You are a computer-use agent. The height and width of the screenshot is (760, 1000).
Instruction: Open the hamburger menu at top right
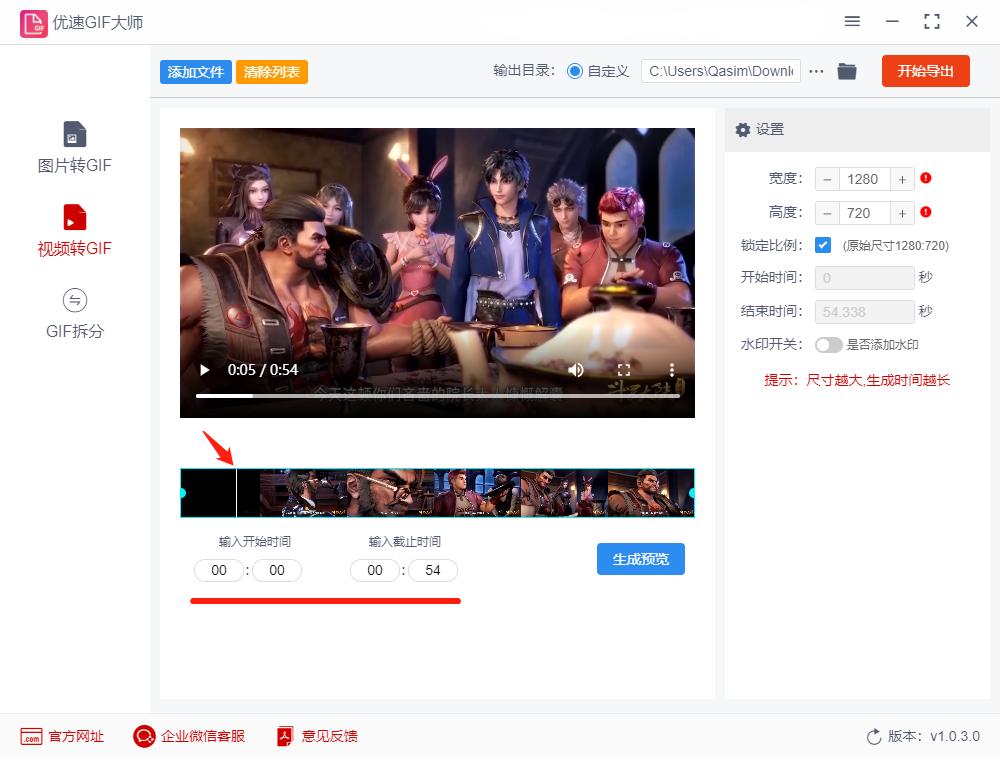point(852,21)
